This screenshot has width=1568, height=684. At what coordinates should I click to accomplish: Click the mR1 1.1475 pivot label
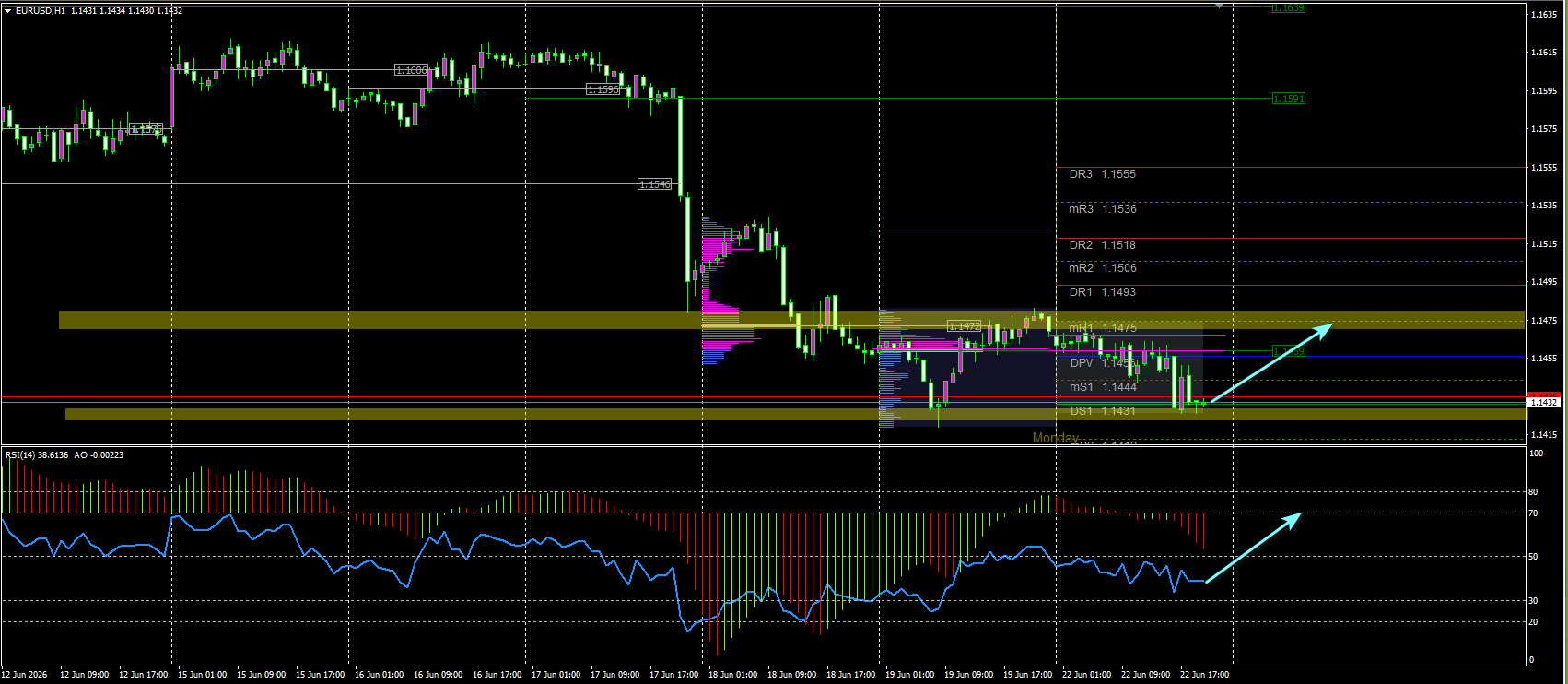click(1103, 328)
